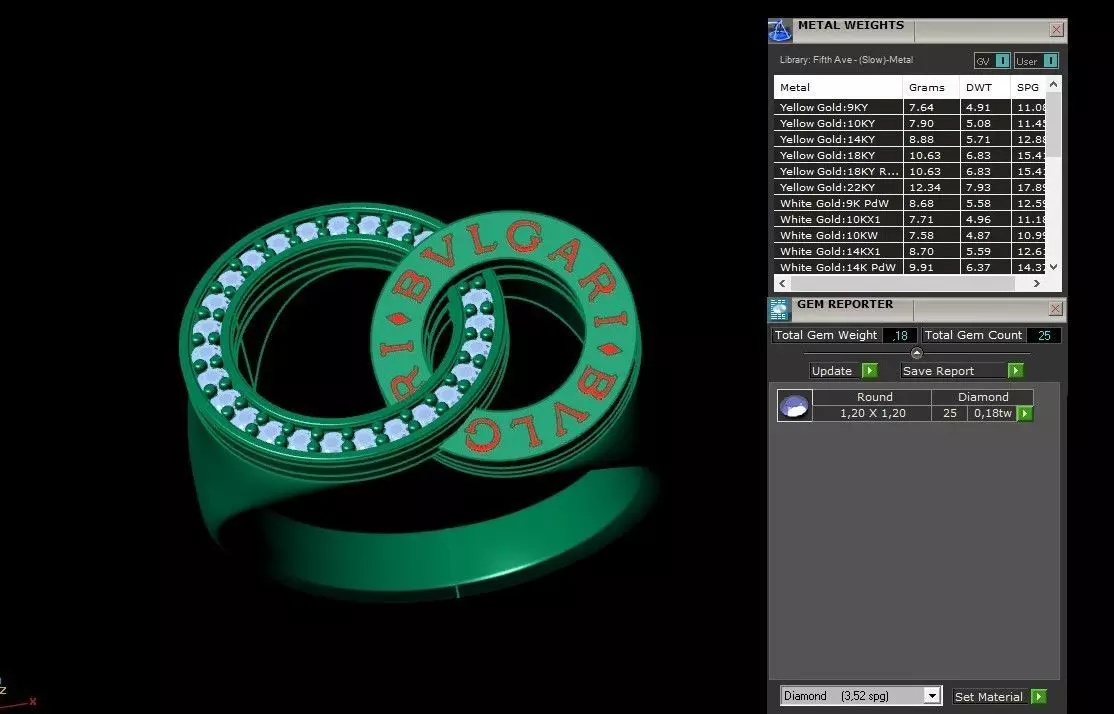Screen dimensions: 1114x714
Task: Click the green arrow beside 0,18tw
Action: pos(1024,413)
